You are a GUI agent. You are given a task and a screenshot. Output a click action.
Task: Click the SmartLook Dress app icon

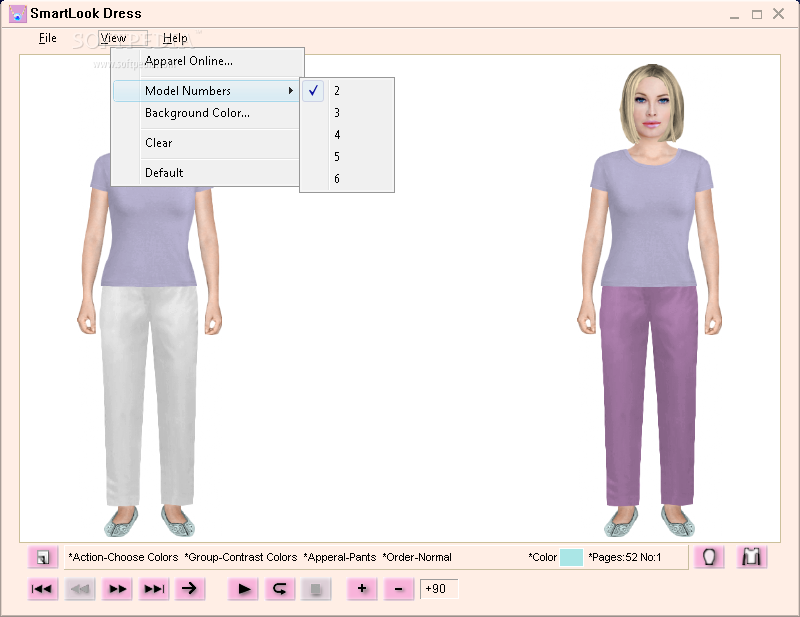point(17,14)
